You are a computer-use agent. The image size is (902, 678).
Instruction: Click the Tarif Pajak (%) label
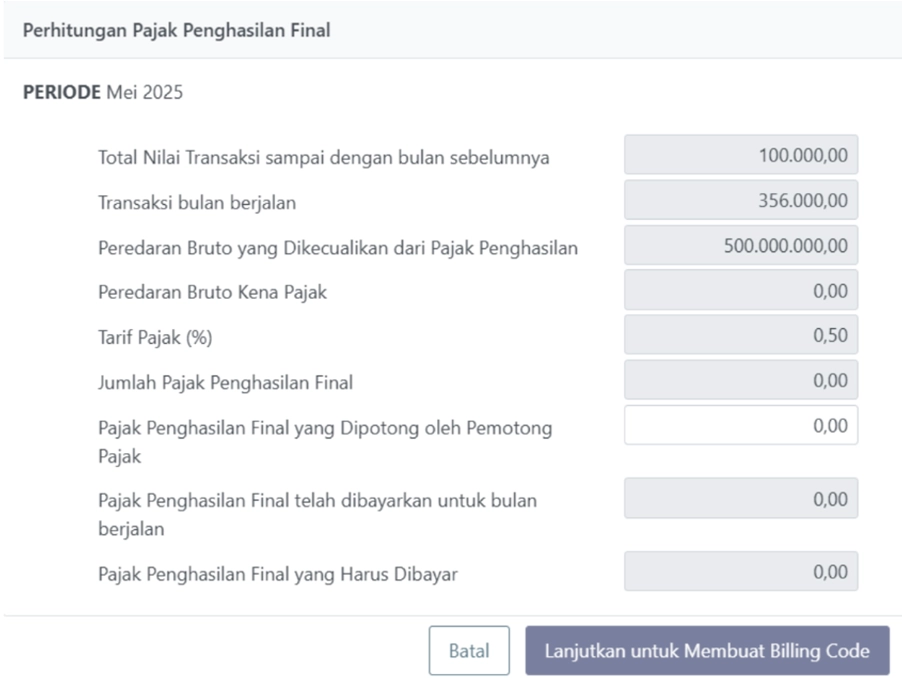155,337
